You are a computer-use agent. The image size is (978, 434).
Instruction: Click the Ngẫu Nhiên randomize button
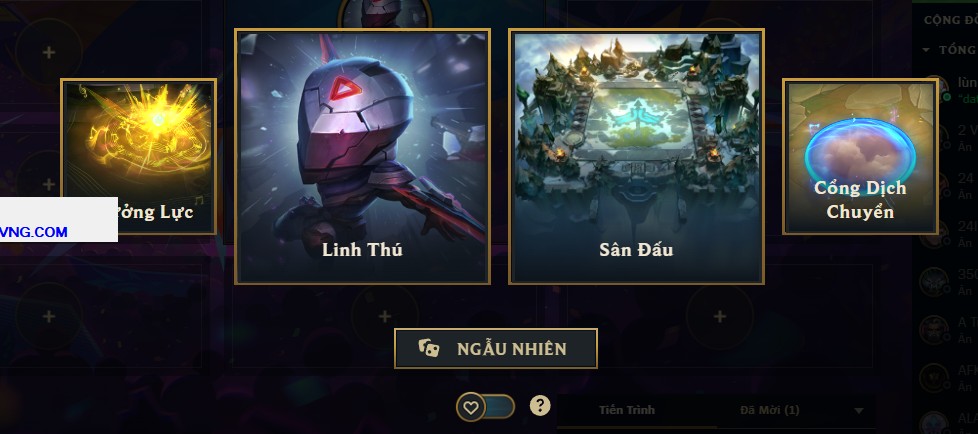tap(496, 349)
